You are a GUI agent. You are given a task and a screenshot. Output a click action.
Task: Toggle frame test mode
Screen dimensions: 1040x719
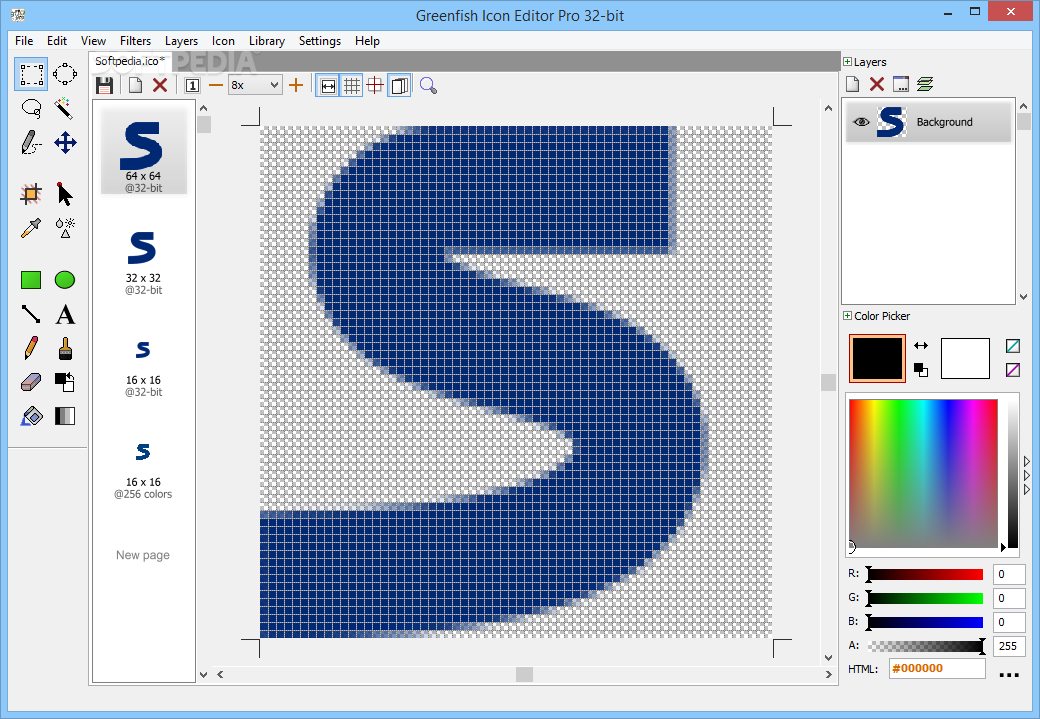coord(399,85)
